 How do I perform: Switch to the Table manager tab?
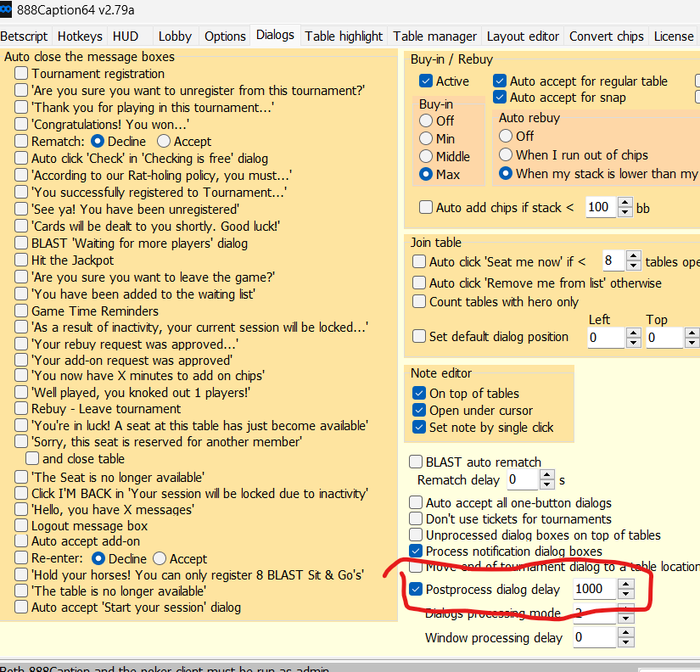click(x=435, y=36)
